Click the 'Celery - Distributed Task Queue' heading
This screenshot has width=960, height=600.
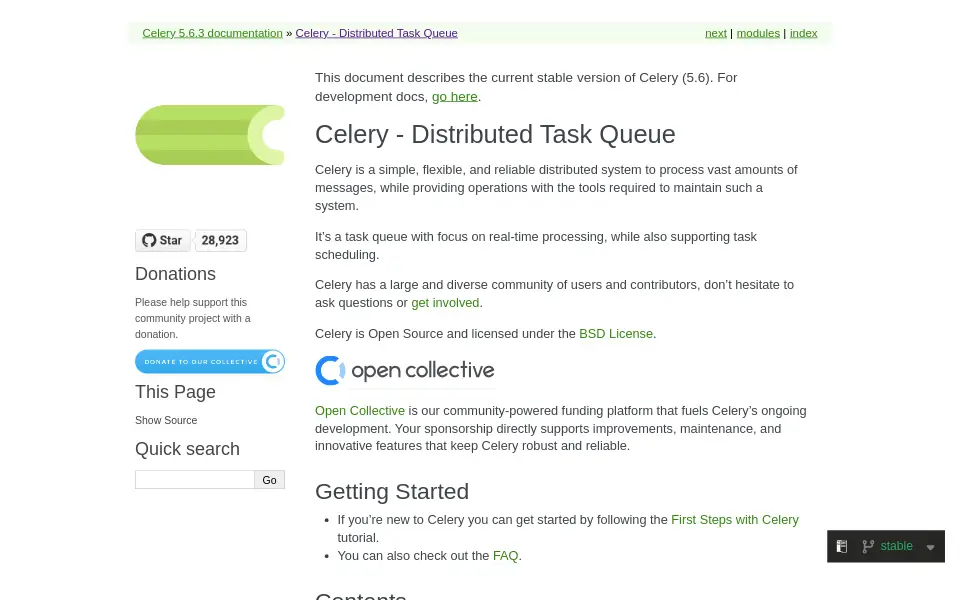click(495, 134)
